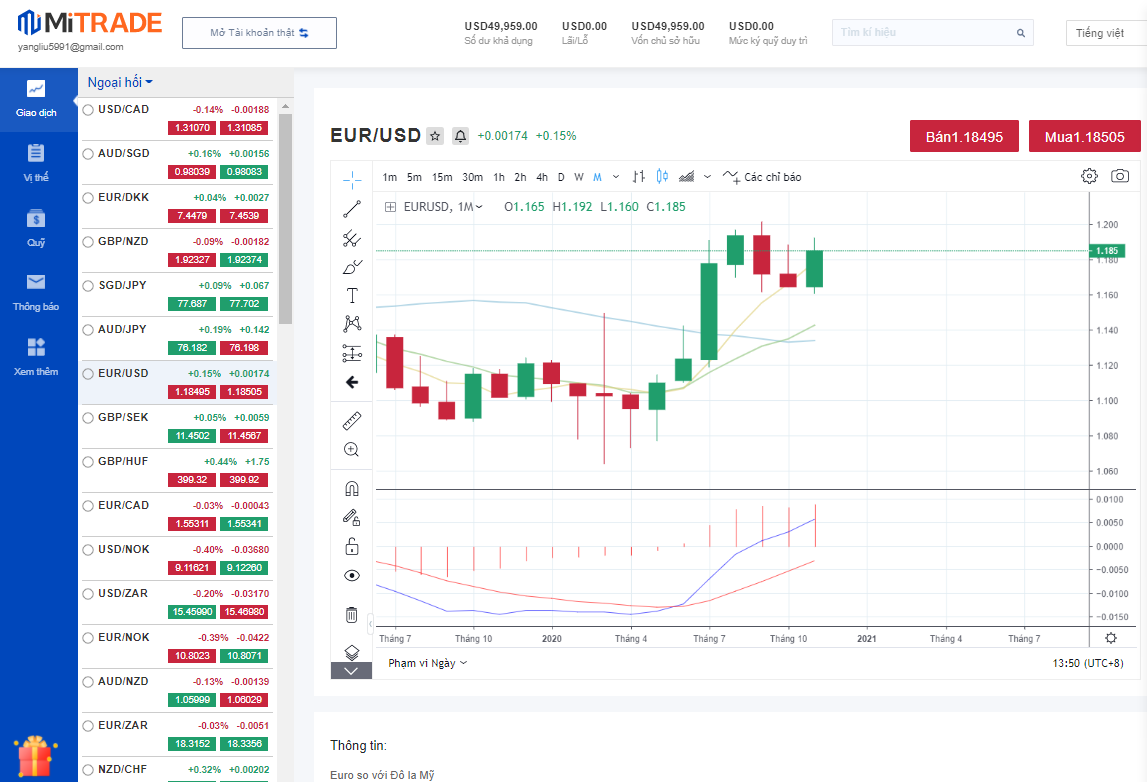
Task: Select the USD/CAD radio button
Action: click(88, 110)
